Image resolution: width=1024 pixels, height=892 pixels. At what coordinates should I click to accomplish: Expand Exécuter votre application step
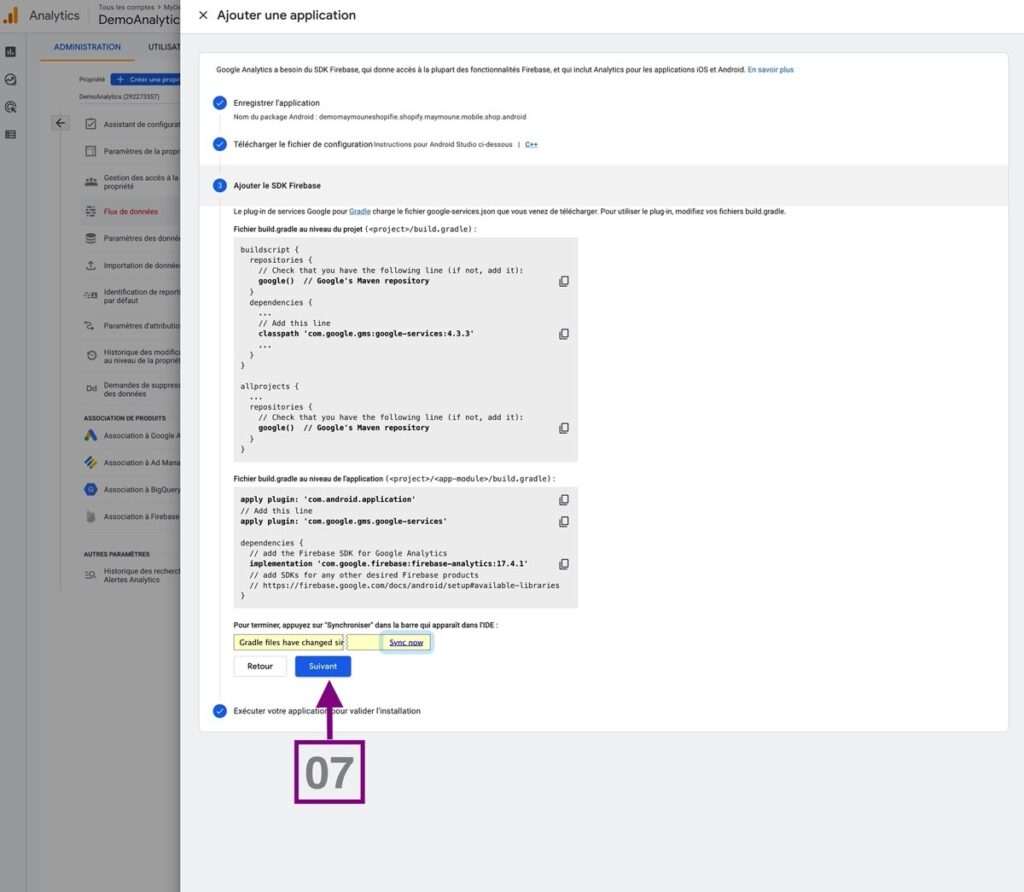pyautogui.click(x=327, y=711)
